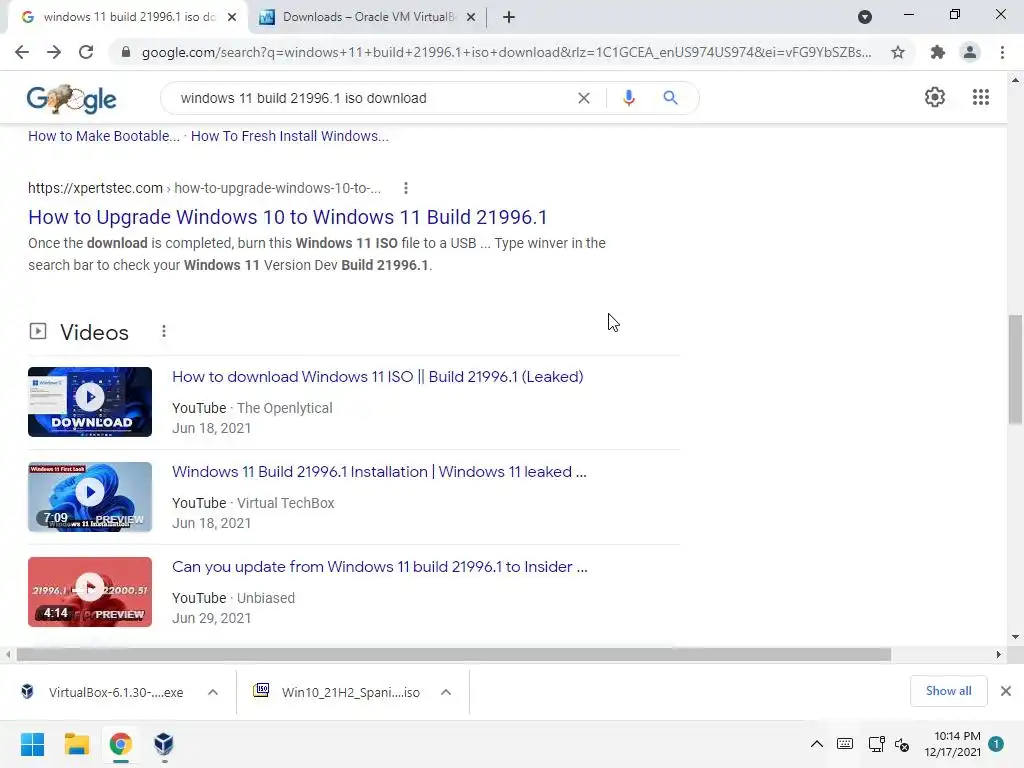Viewport: 1024px width, 768px height.
Task: Open the taskbar clock and date
Action: 953,744
